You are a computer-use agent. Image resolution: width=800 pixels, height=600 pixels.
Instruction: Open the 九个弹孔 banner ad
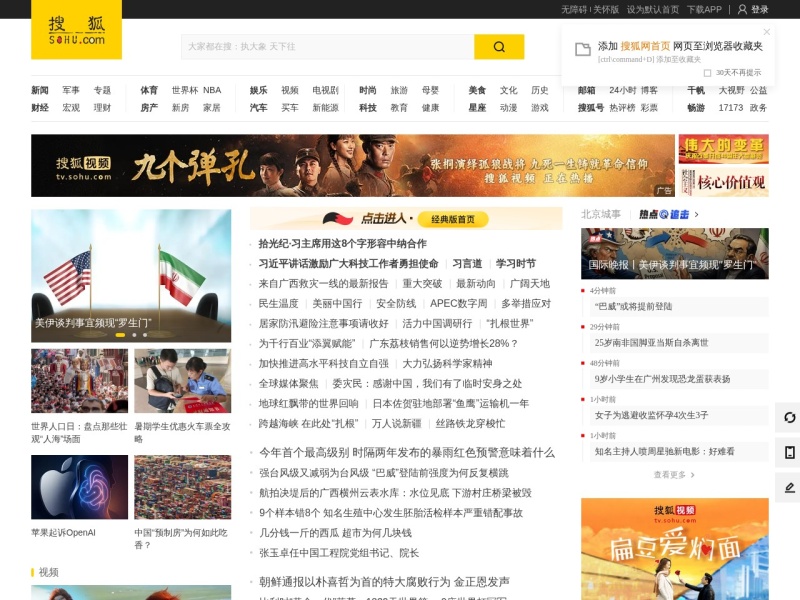pyautogui.click(x=353, y=165)
